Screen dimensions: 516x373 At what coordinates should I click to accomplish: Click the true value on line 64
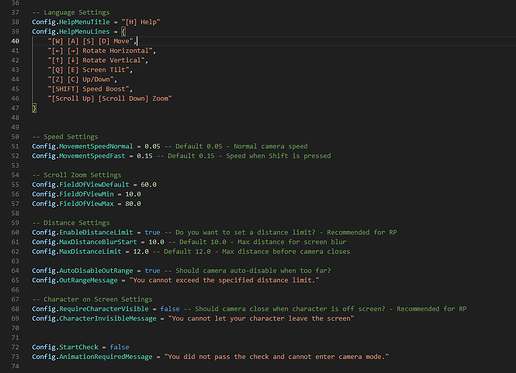[152, 271]
